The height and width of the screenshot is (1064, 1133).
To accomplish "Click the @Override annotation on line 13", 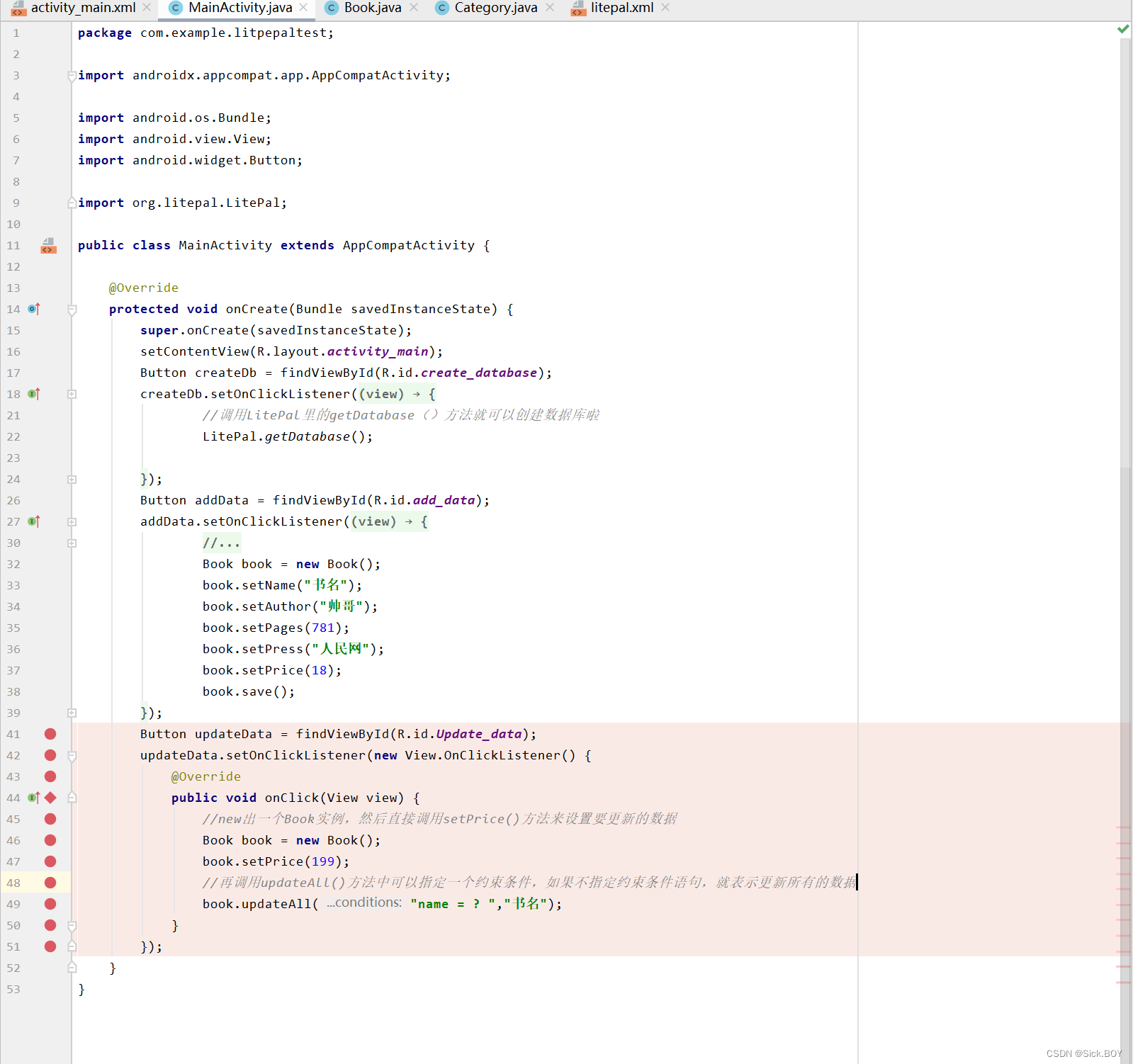I will [x=143, y=288].
